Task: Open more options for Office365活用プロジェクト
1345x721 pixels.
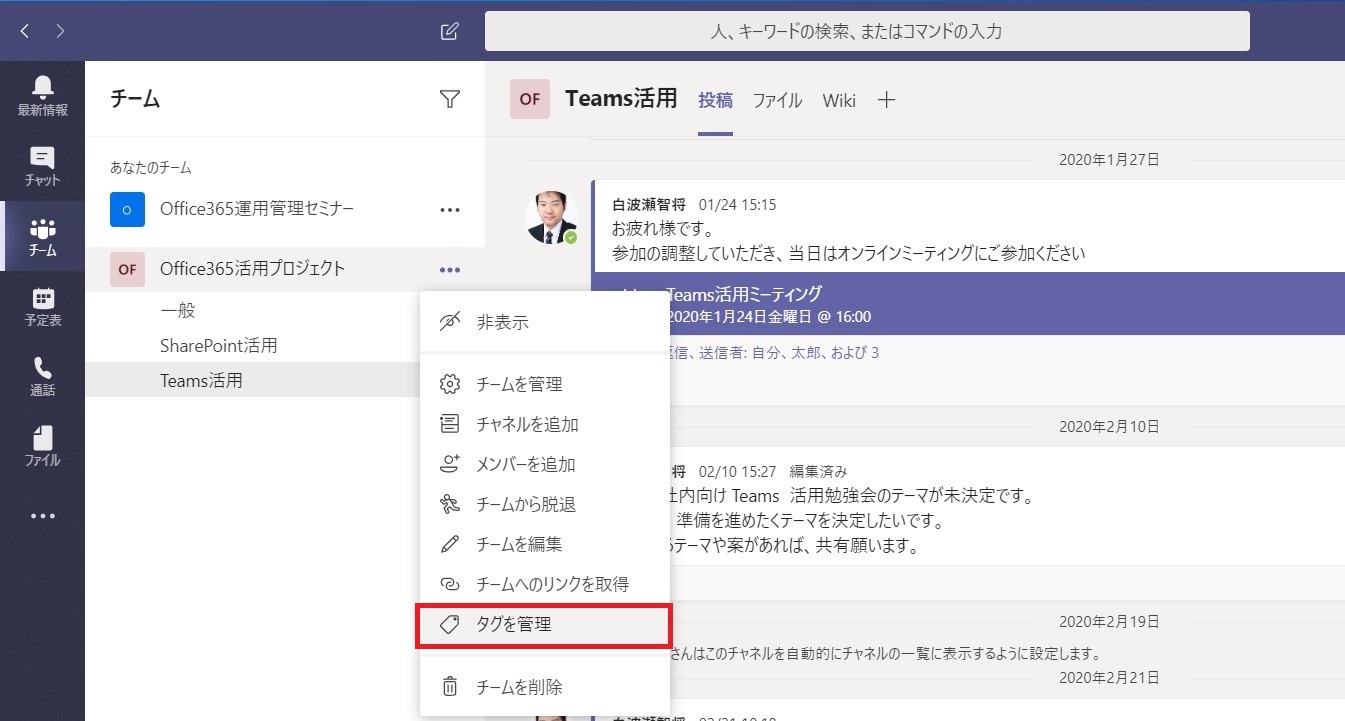Action: (x=450, y=269)
